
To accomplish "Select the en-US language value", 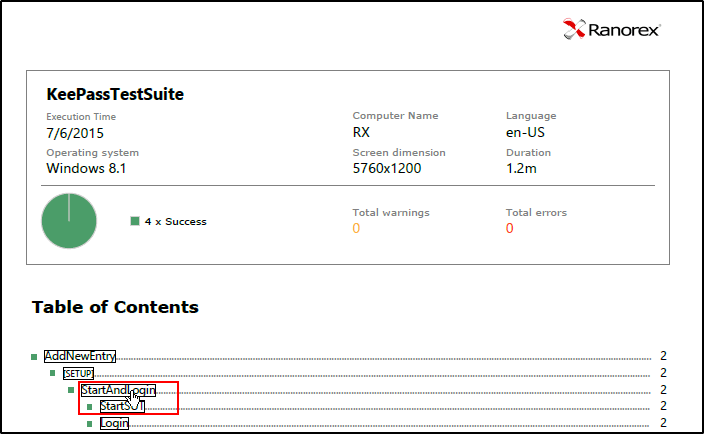I will point(525,132).
